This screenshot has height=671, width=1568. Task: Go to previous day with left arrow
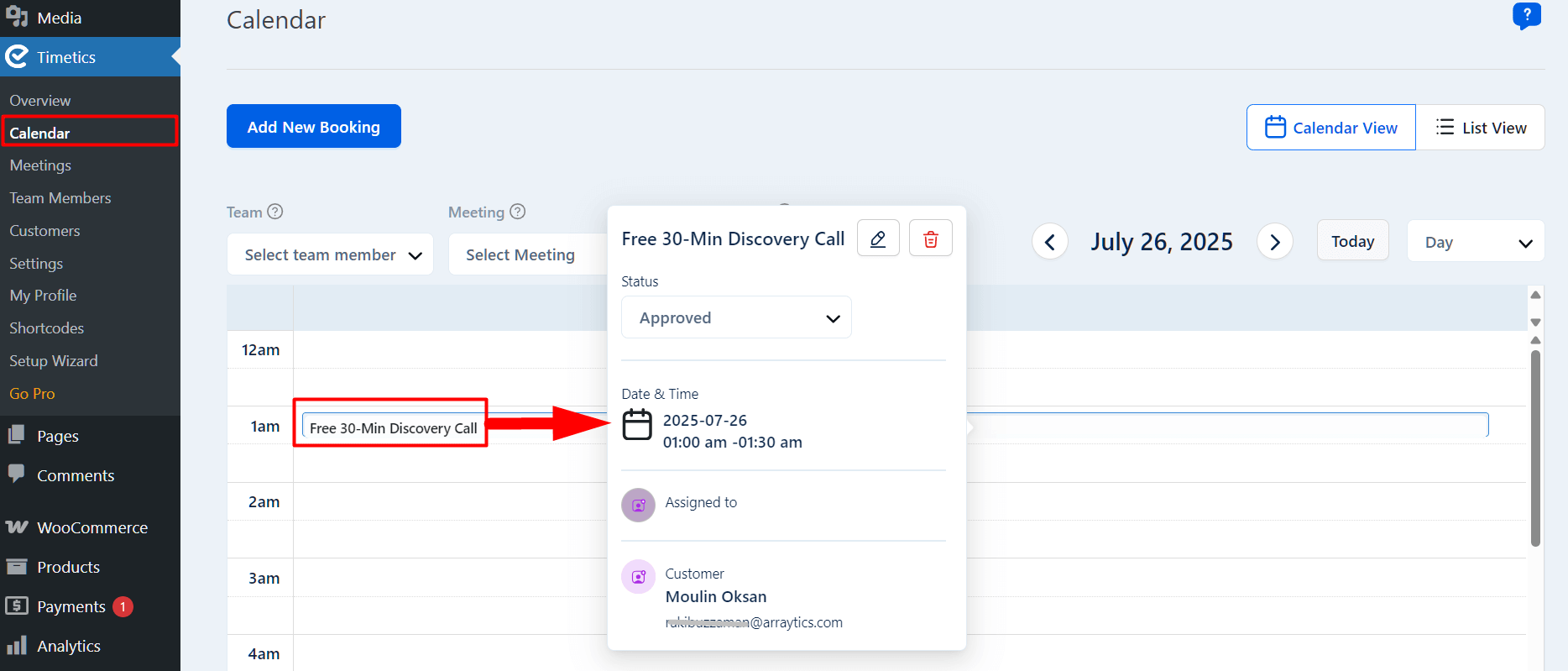[x=1050, y=242]
